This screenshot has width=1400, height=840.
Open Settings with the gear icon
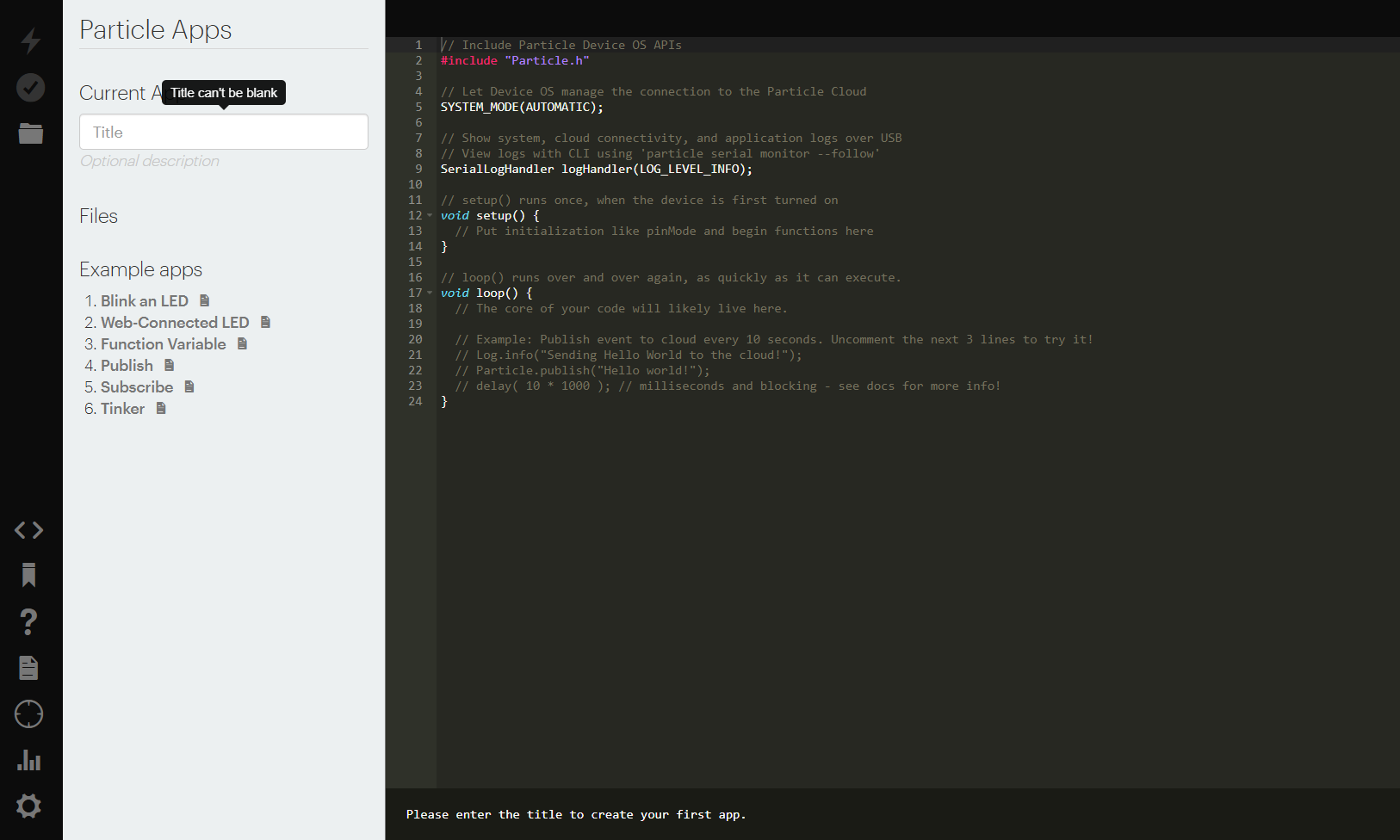28,806
